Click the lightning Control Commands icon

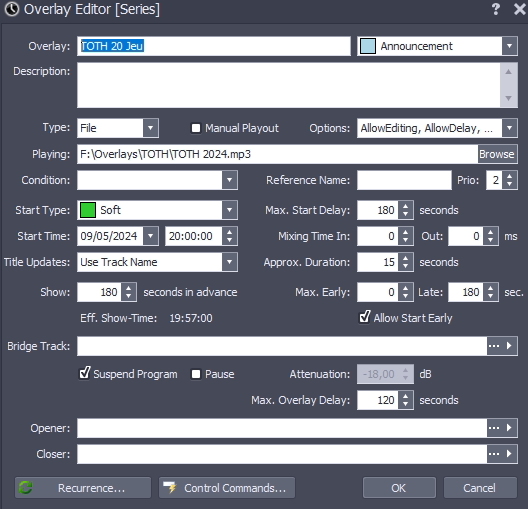pos(170,487)
